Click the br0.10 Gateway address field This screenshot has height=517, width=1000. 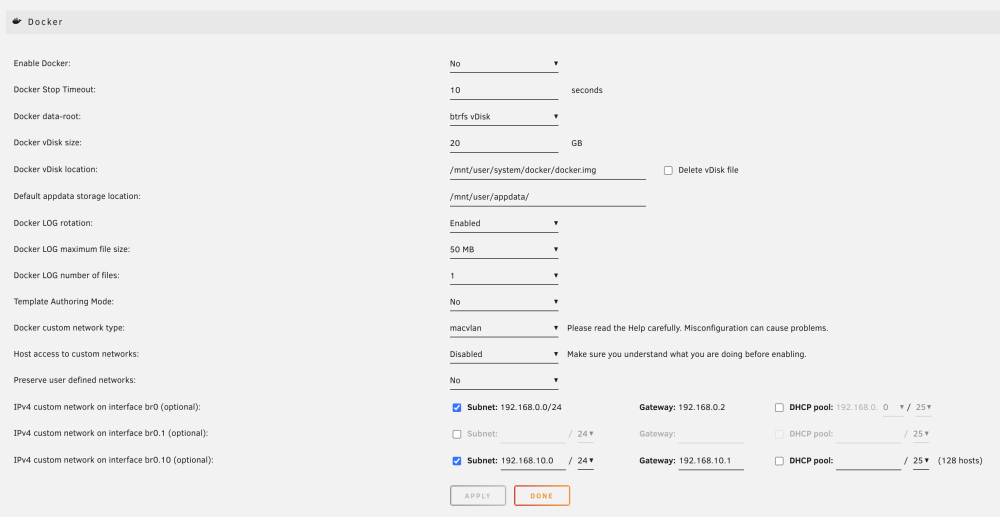pos(711,461)
